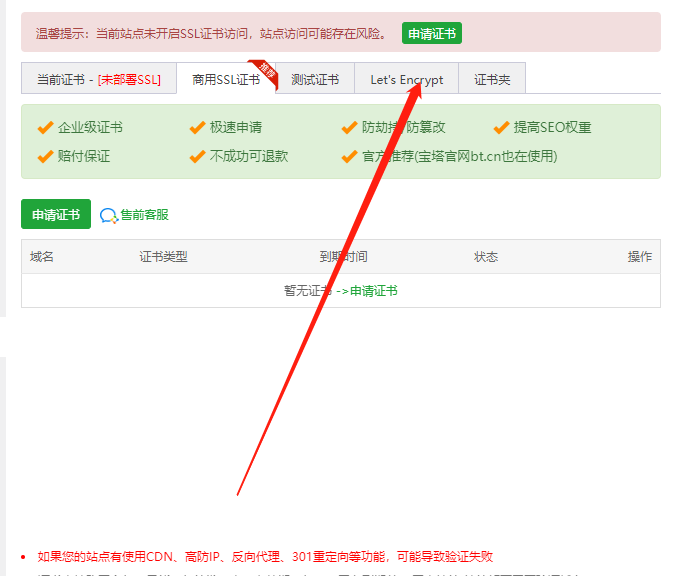This screenshot has height=576, width=673.
Task: Click the red 推荐 ribbon badge
Action: coord(266,71)
